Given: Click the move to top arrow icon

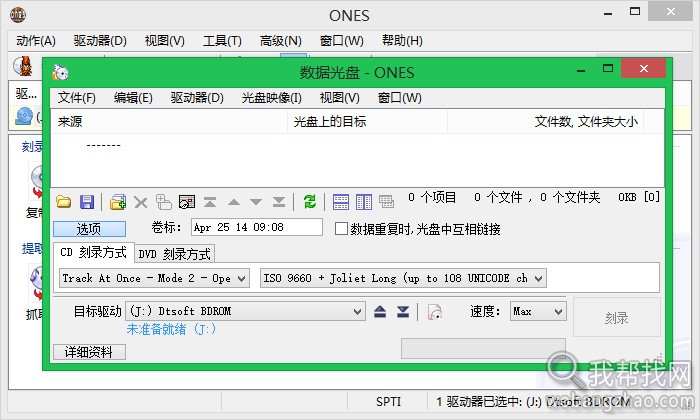Looking at the screenshot, I should [x=210, y=202].
